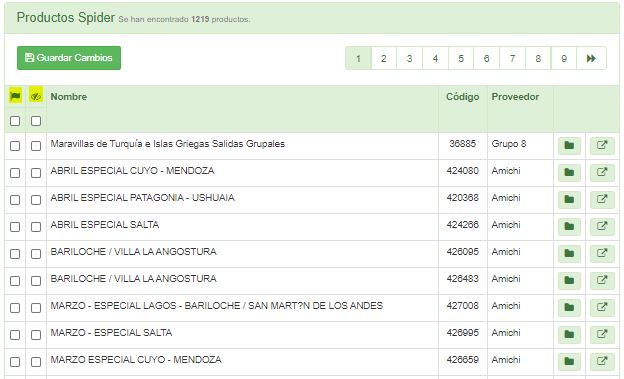Select product name ABRIL ESPECIAL PATAGONIA - USHUAIA

[142, 198]
